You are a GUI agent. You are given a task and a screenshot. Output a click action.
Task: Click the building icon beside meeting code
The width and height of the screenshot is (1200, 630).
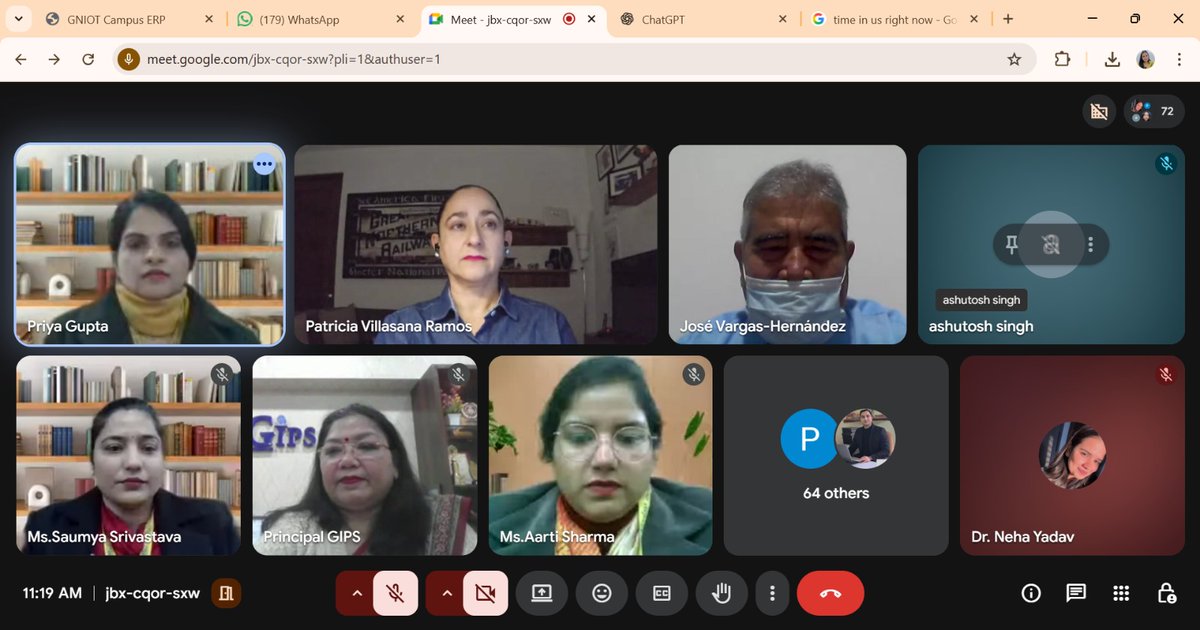[x=226, y=593]
